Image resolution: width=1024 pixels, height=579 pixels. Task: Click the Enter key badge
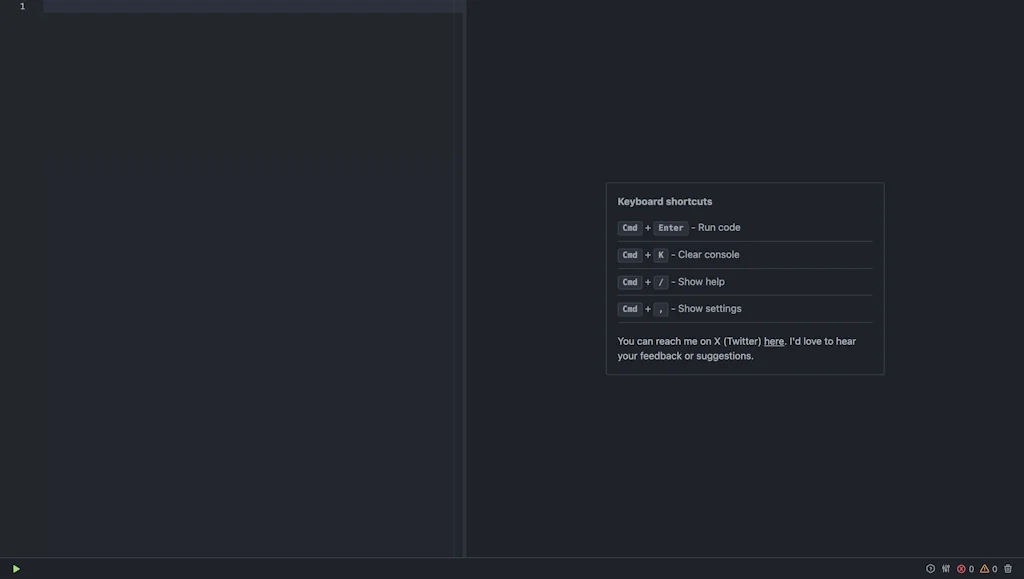(670, 227)
